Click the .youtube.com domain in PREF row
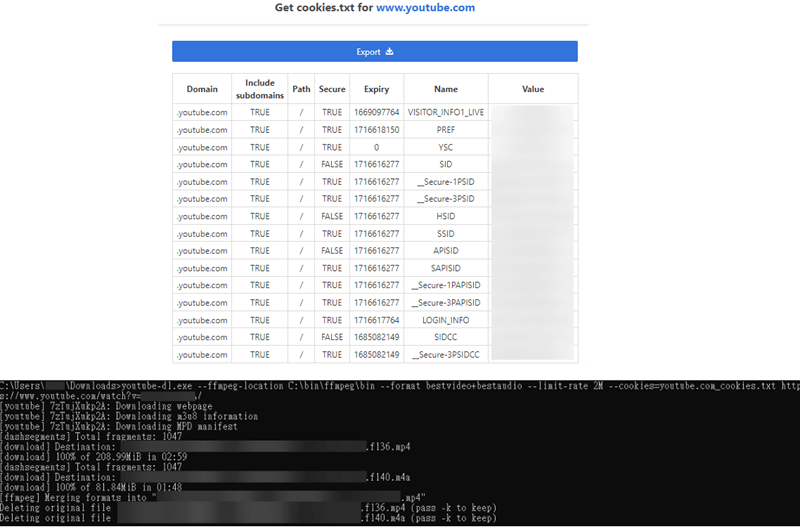 tap(202, 130)
